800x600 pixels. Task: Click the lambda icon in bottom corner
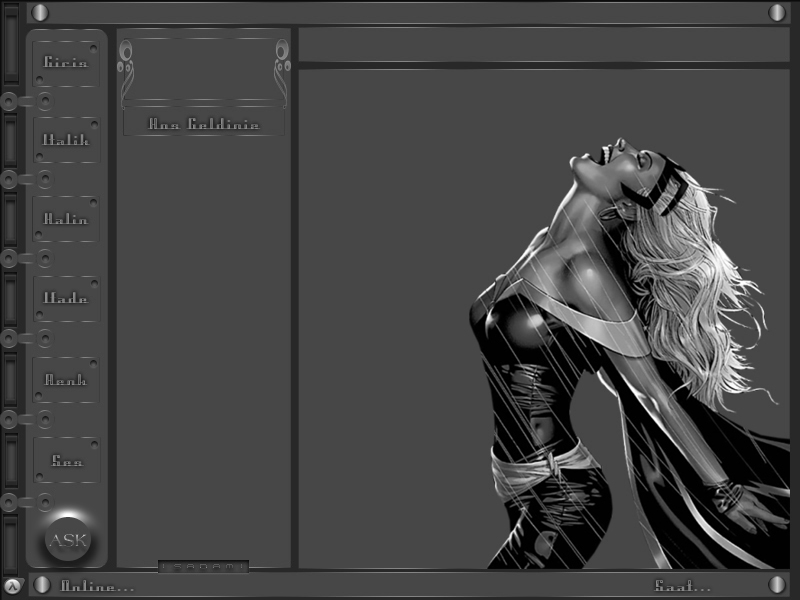[13, 586]
